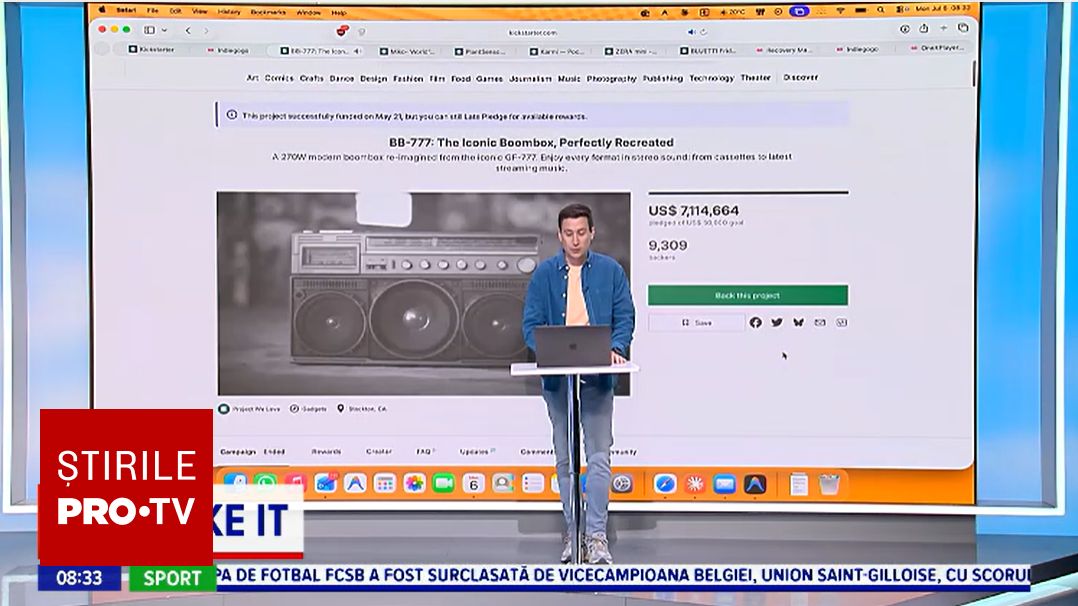Open FaceTime from the Dock
1078x606 pixels.
444,484
